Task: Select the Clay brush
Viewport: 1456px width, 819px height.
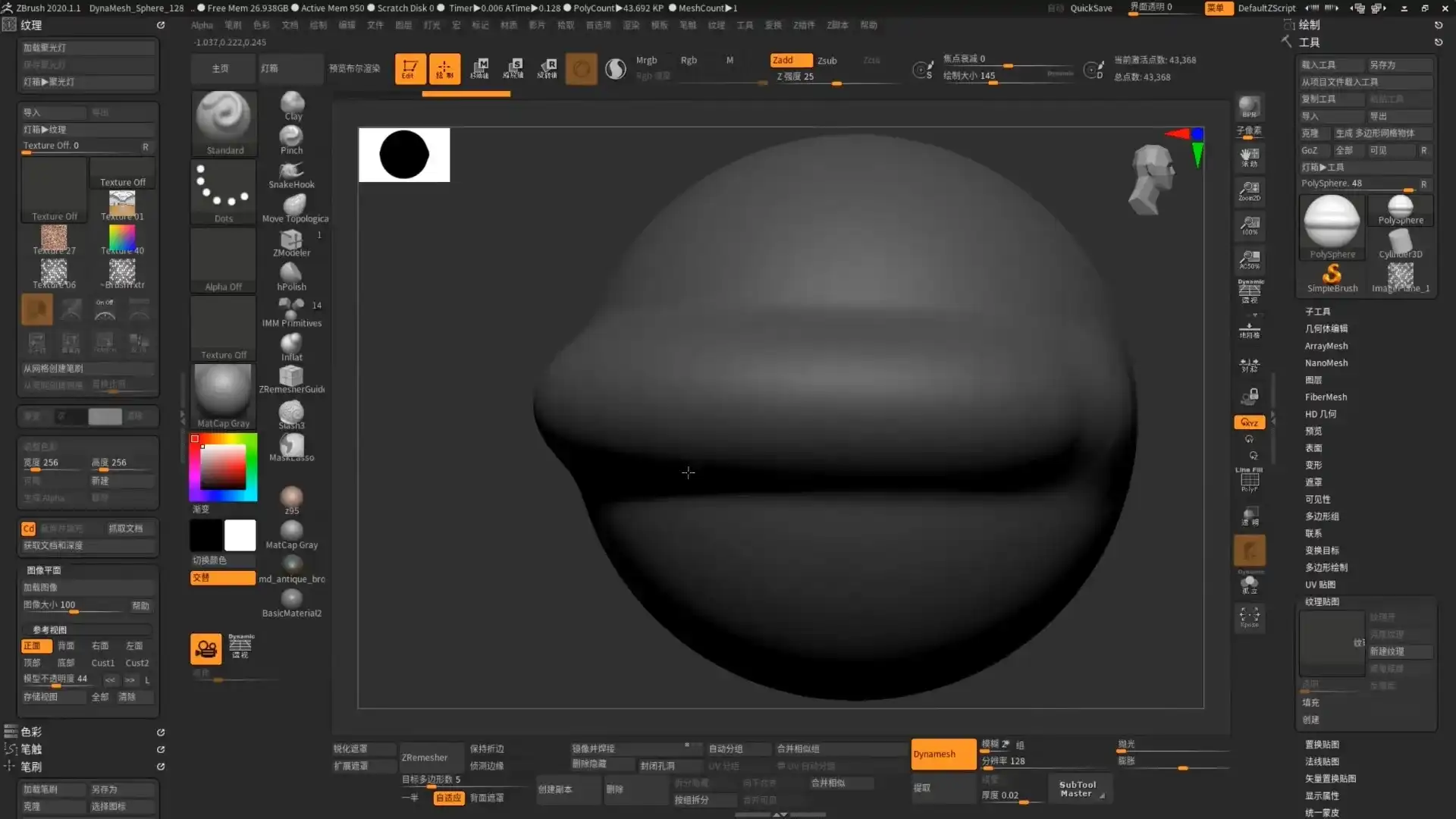Action: coord(291,106)
